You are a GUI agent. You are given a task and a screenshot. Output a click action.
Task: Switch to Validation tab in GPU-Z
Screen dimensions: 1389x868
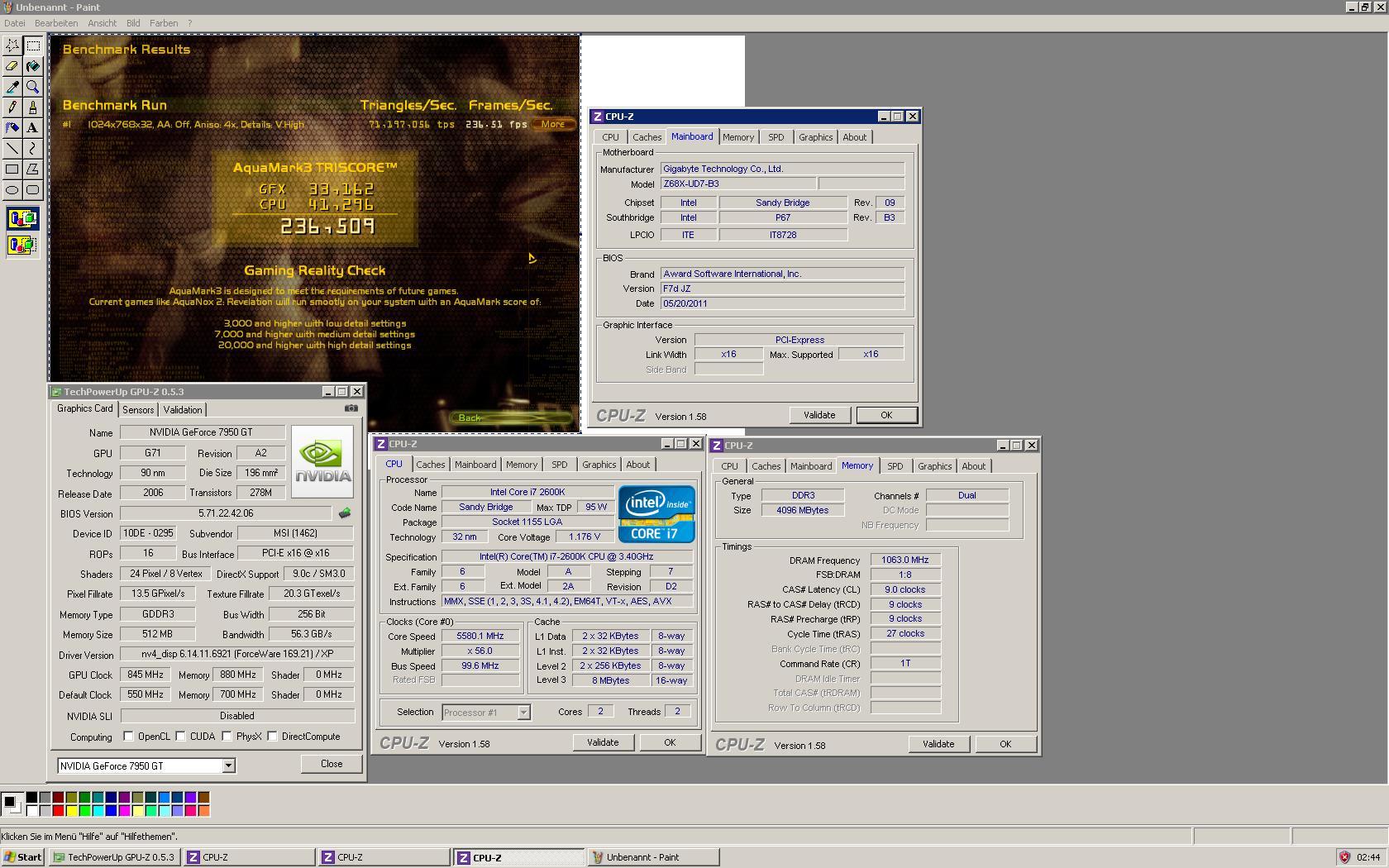(x=183, y=410)
